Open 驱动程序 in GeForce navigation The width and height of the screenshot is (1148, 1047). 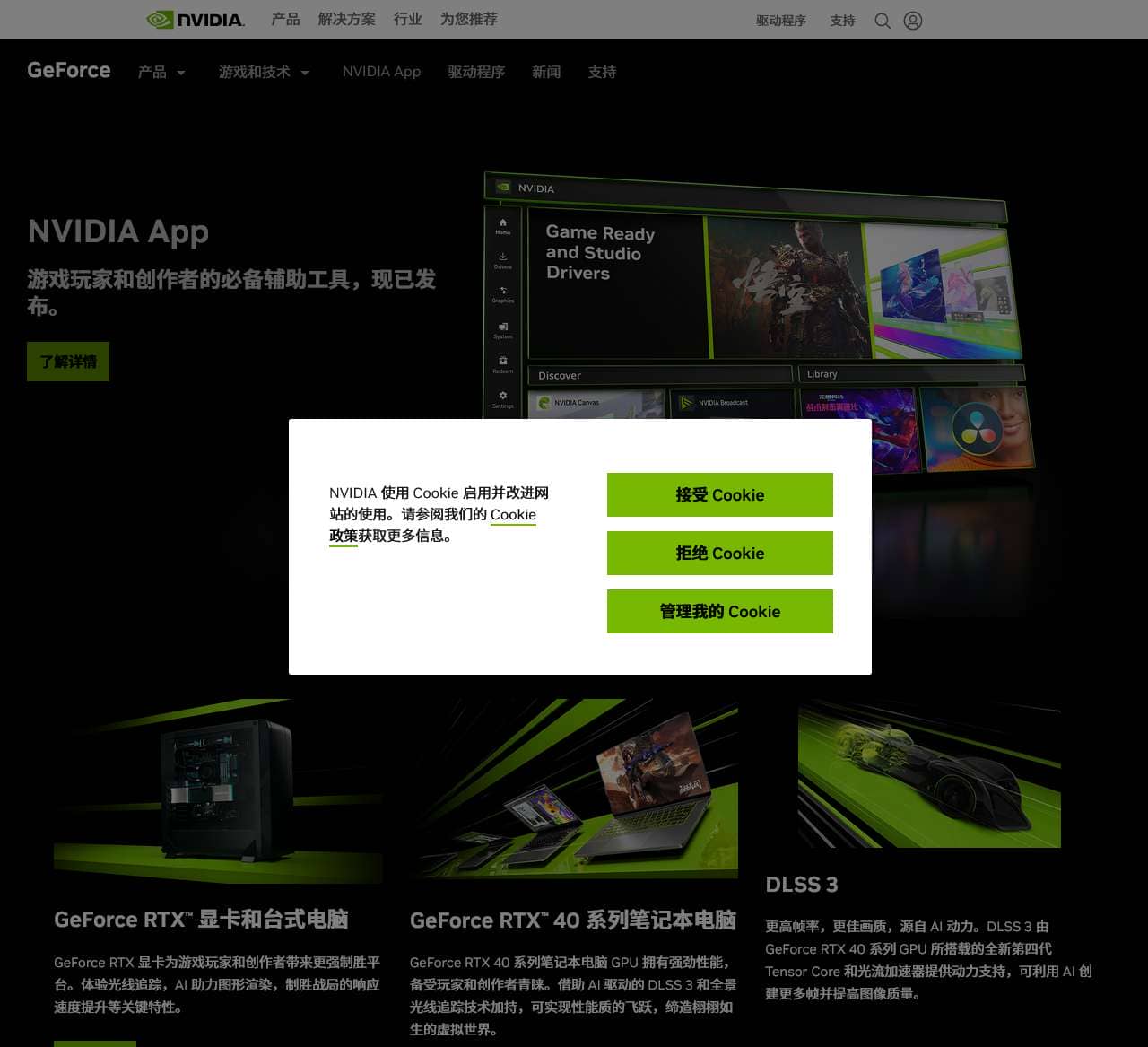point(476,72)
